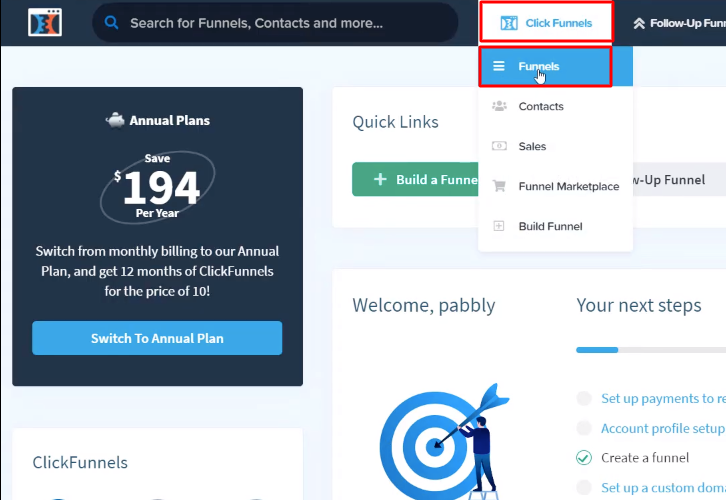Click the Welcome, pabbly heading
The width and height of the screenshot is (726, 500).
[424, 306]
